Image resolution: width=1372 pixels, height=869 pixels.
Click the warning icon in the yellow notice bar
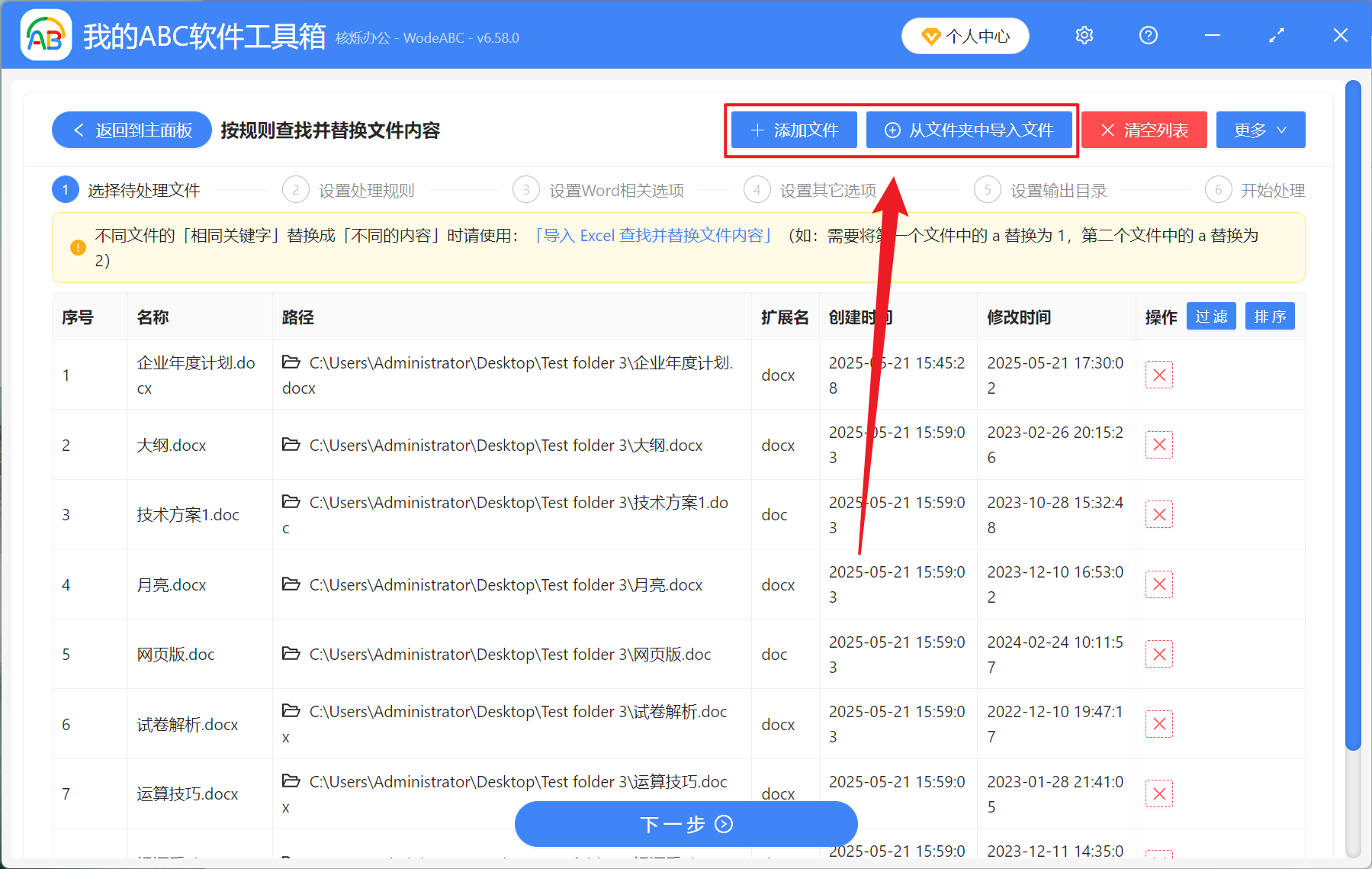[77, 247]
